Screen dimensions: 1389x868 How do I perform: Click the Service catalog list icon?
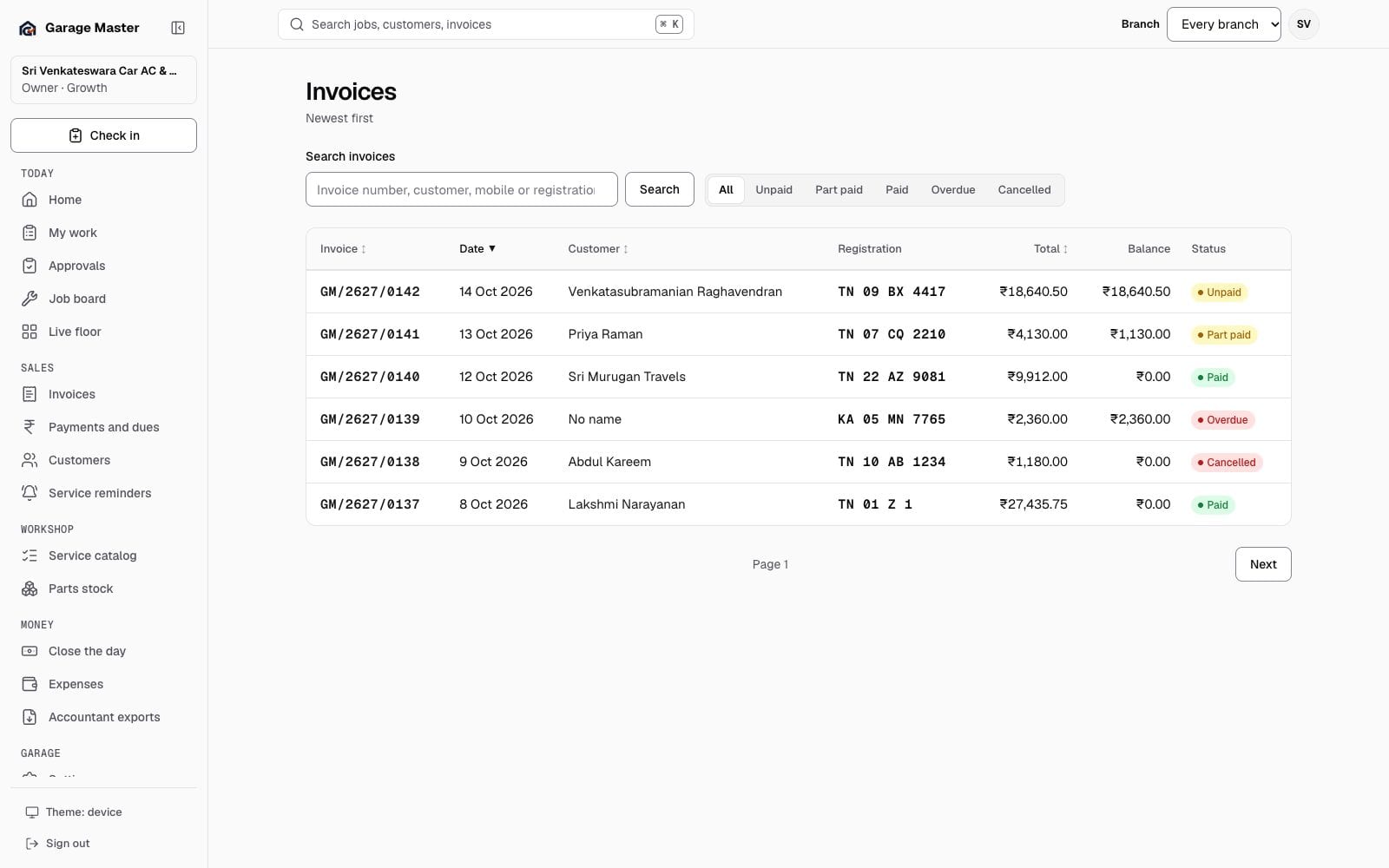pyautogui.click(x=30, y=556)
